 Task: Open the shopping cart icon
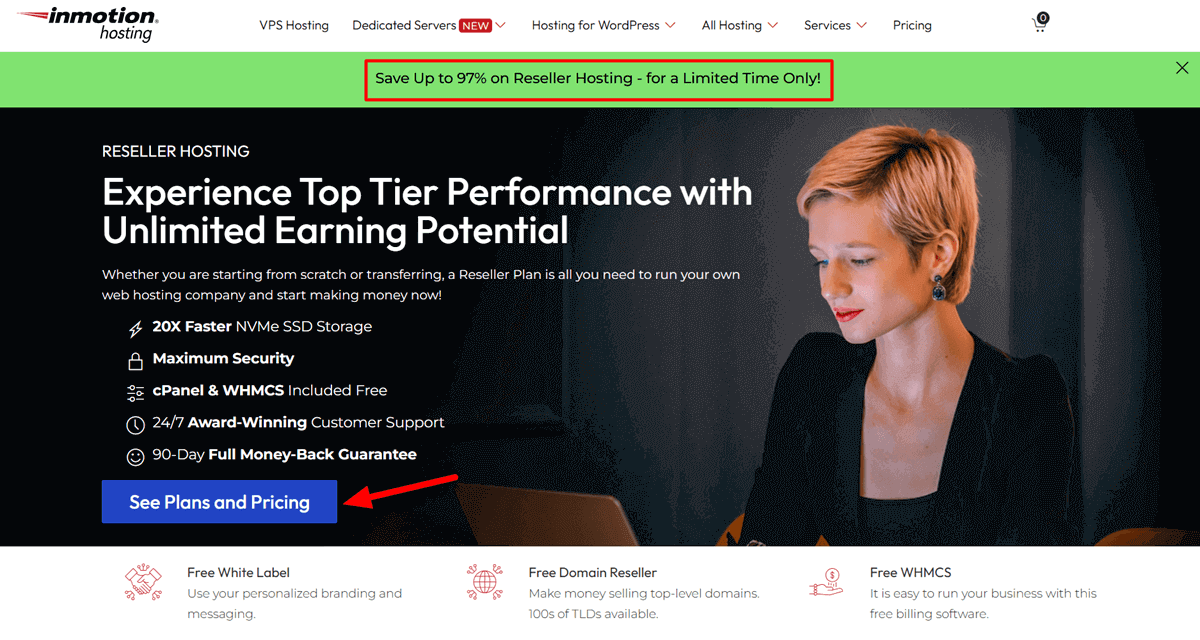(1040, 24)
